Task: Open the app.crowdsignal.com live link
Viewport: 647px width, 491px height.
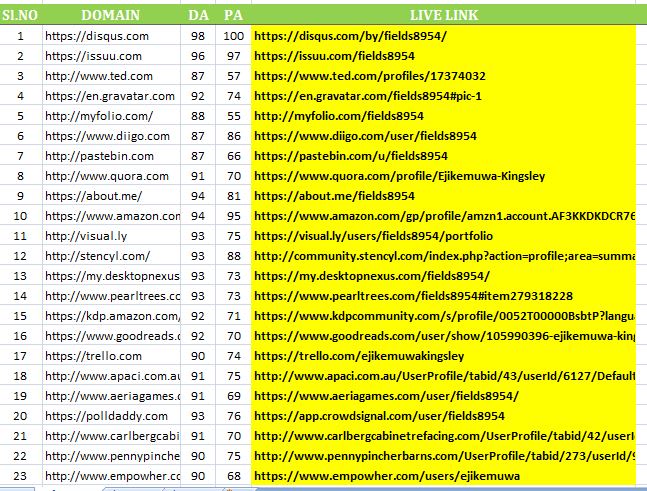Action: pos(379,416)
